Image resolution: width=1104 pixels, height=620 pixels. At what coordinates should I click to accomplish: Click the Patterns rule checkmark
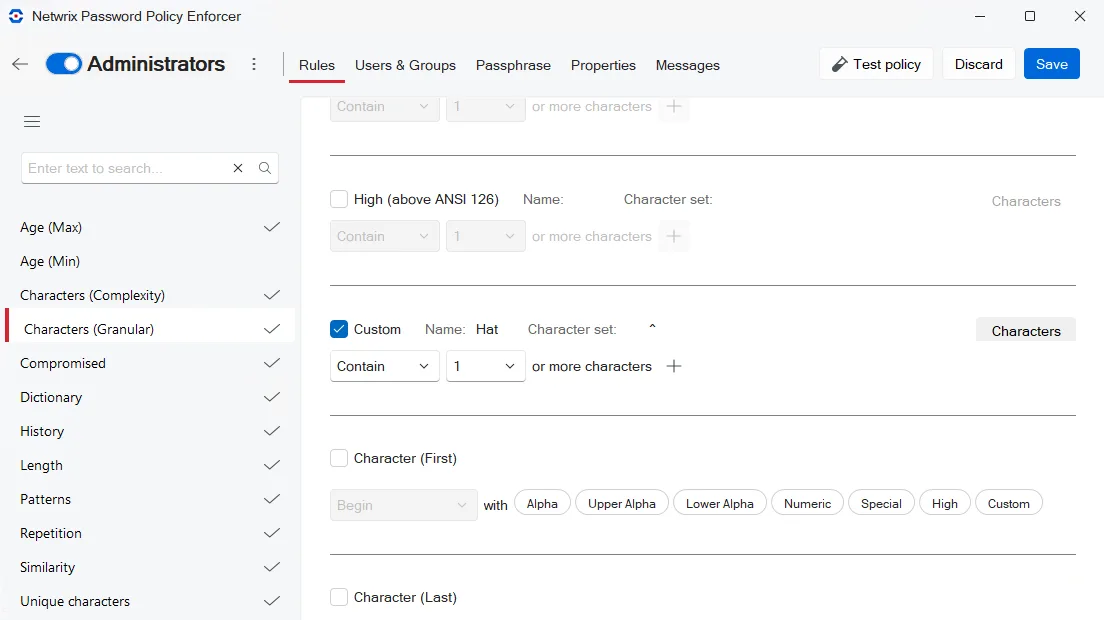pyautogui.click(x=272, y=499)
